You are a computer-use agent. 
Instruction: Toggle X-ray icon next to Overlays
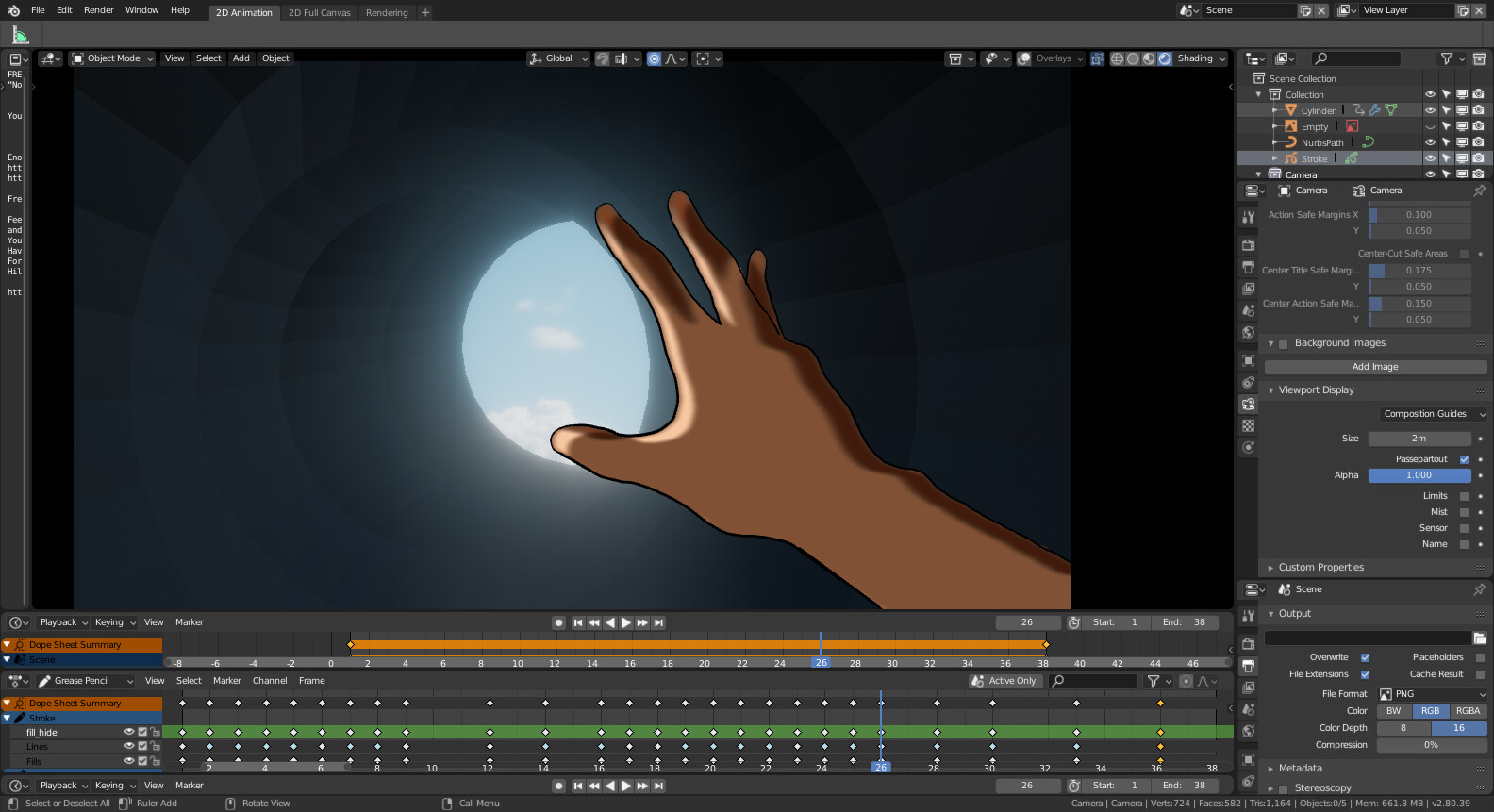point(1097,58)
